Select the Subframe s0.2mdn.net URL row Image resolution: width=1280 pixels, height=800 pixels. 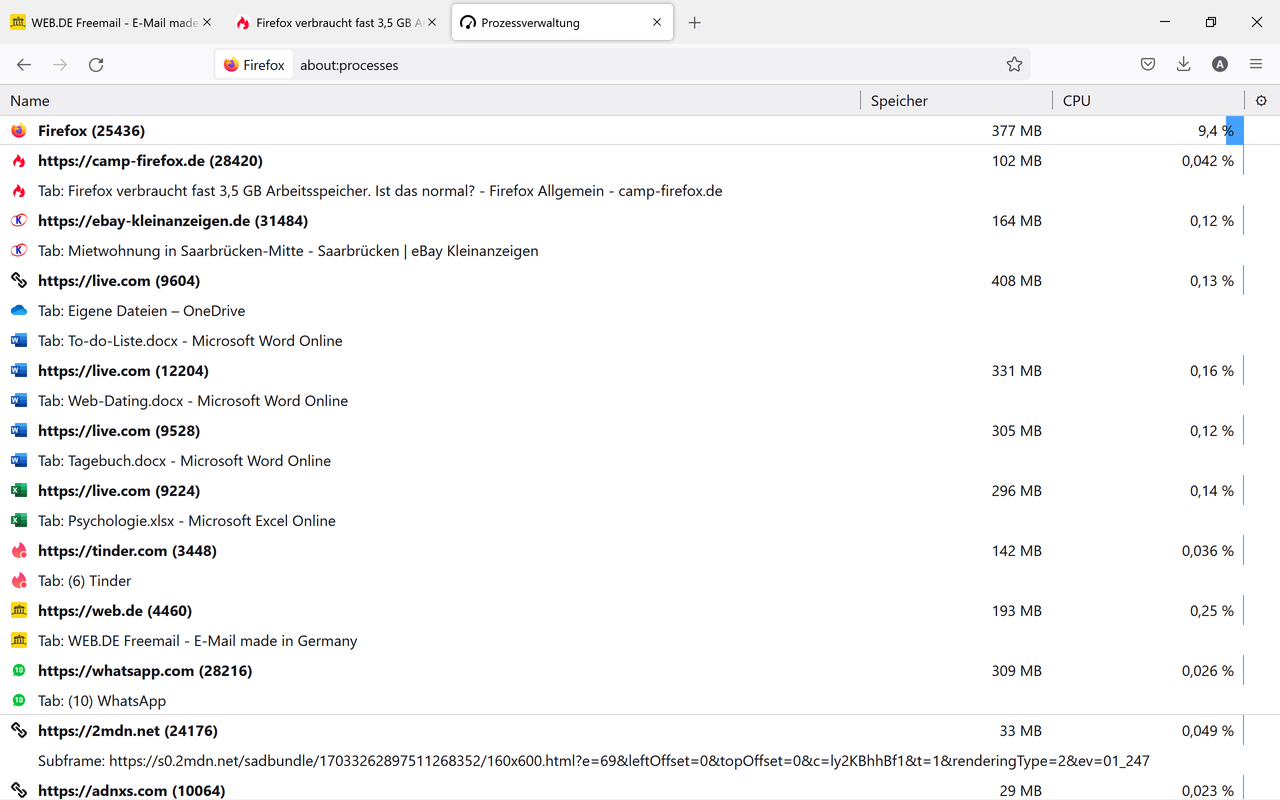(640, 761)
